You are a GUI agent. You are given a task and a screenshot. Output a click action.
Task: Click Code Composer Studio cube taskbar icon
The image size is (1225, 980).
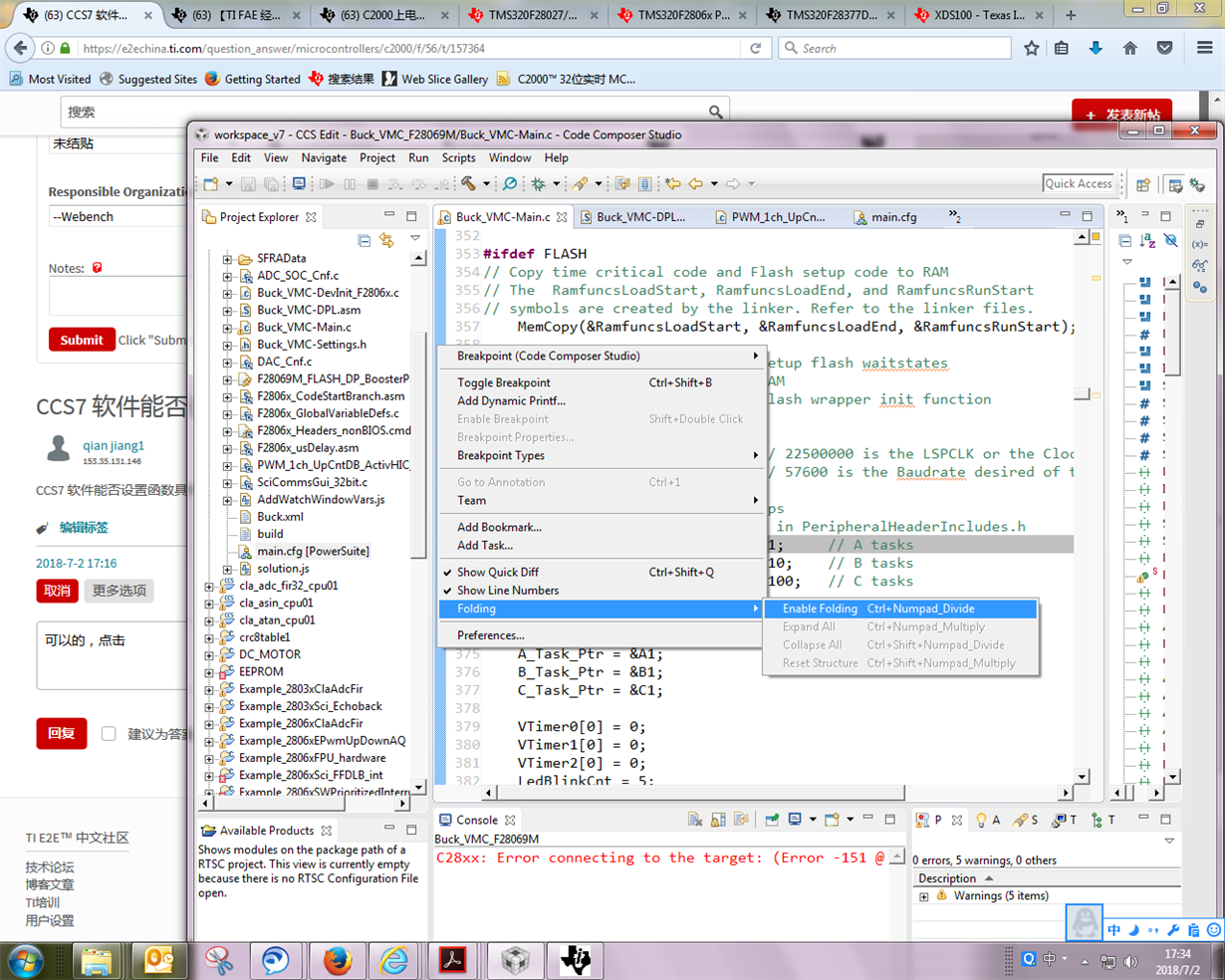tap(515, 960)
